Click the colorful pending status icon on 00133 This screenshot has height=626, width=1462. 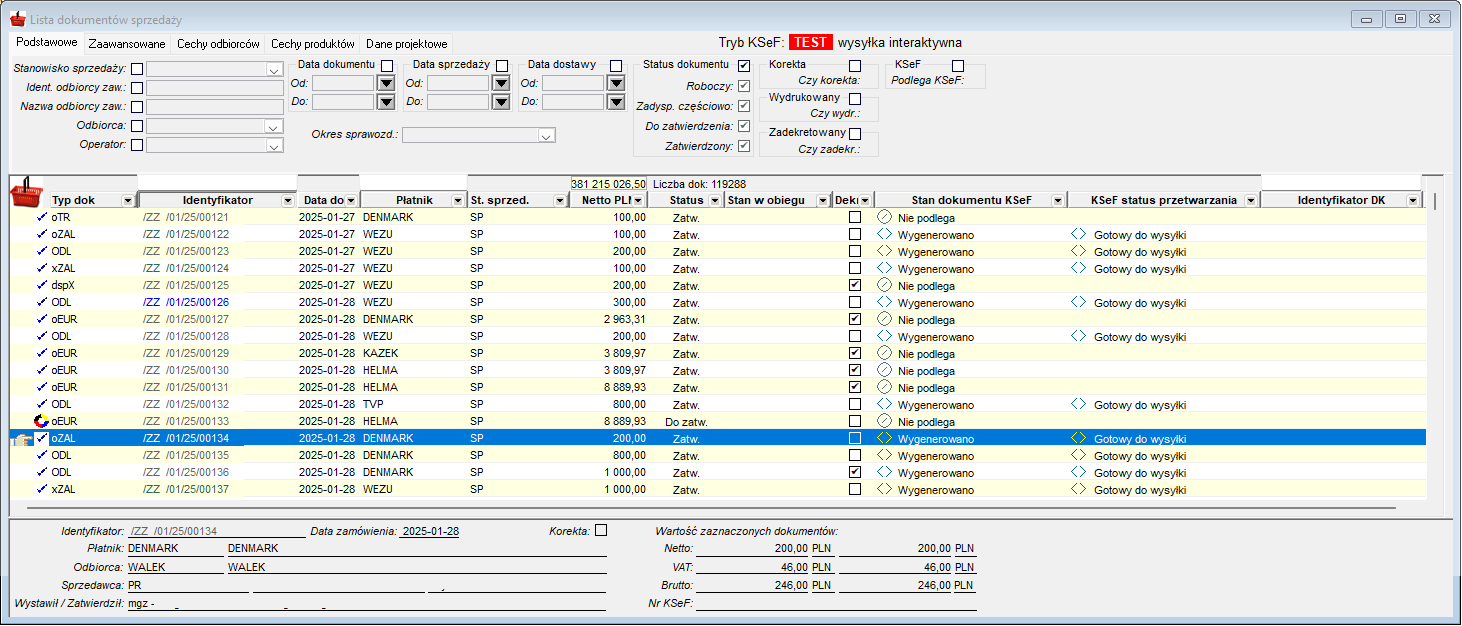pos(41,421)
